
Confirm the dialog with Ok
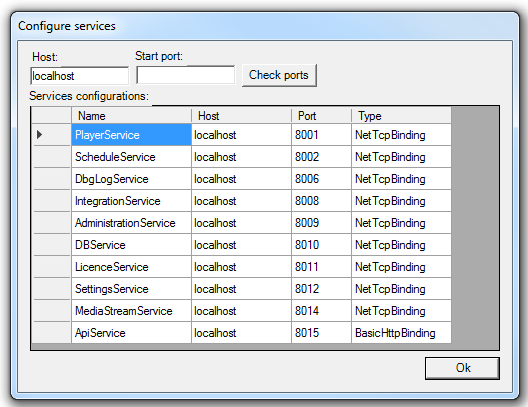coord(462,368)
